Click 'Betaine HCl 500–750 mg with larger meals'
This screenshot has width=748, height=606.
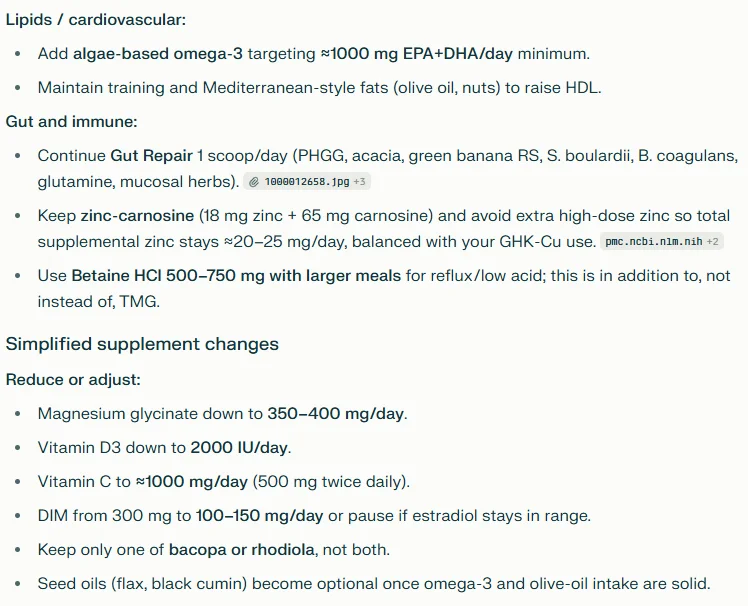[236, 276]
